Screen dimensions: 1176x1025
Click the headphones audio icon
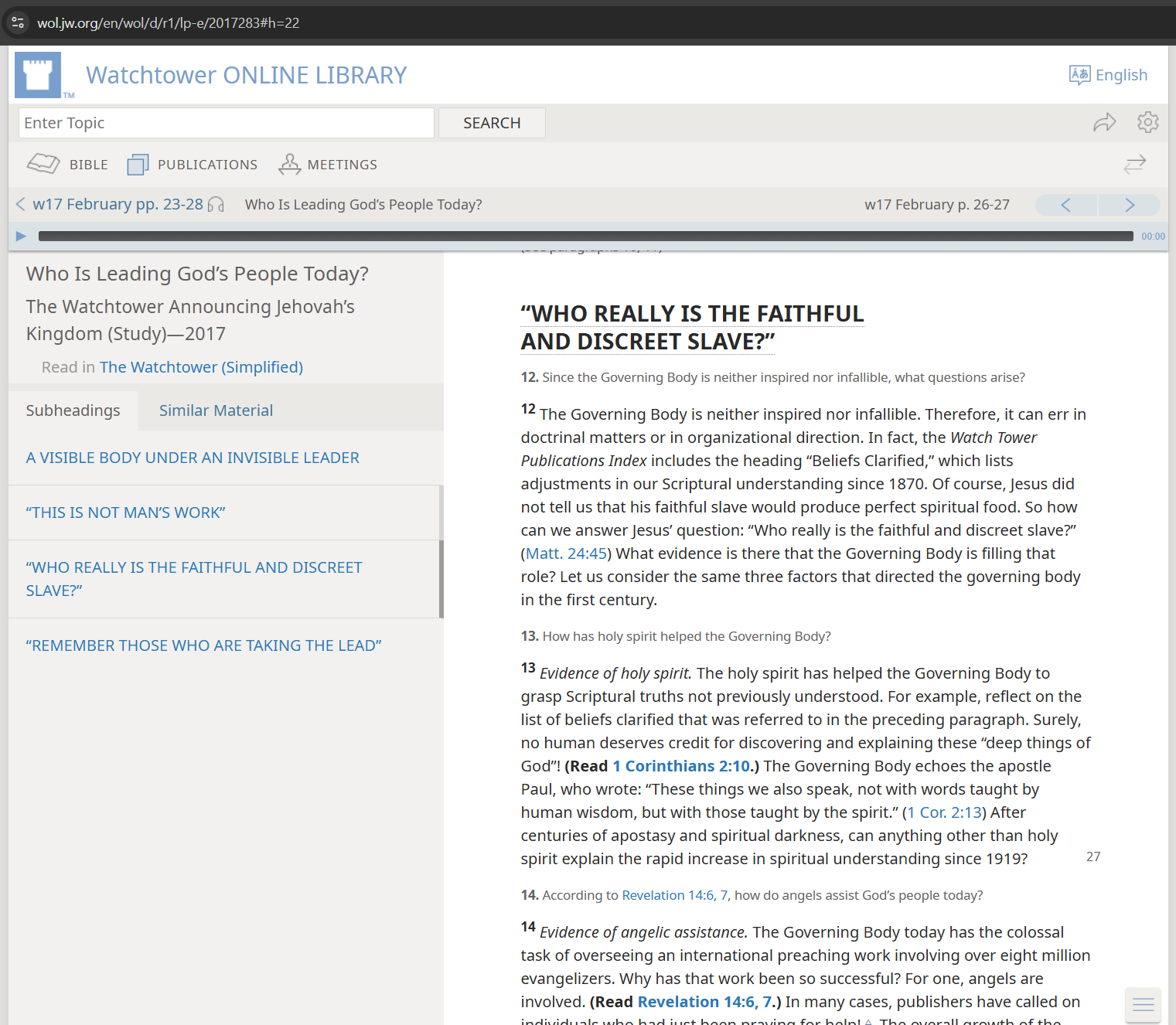(216, 205)
